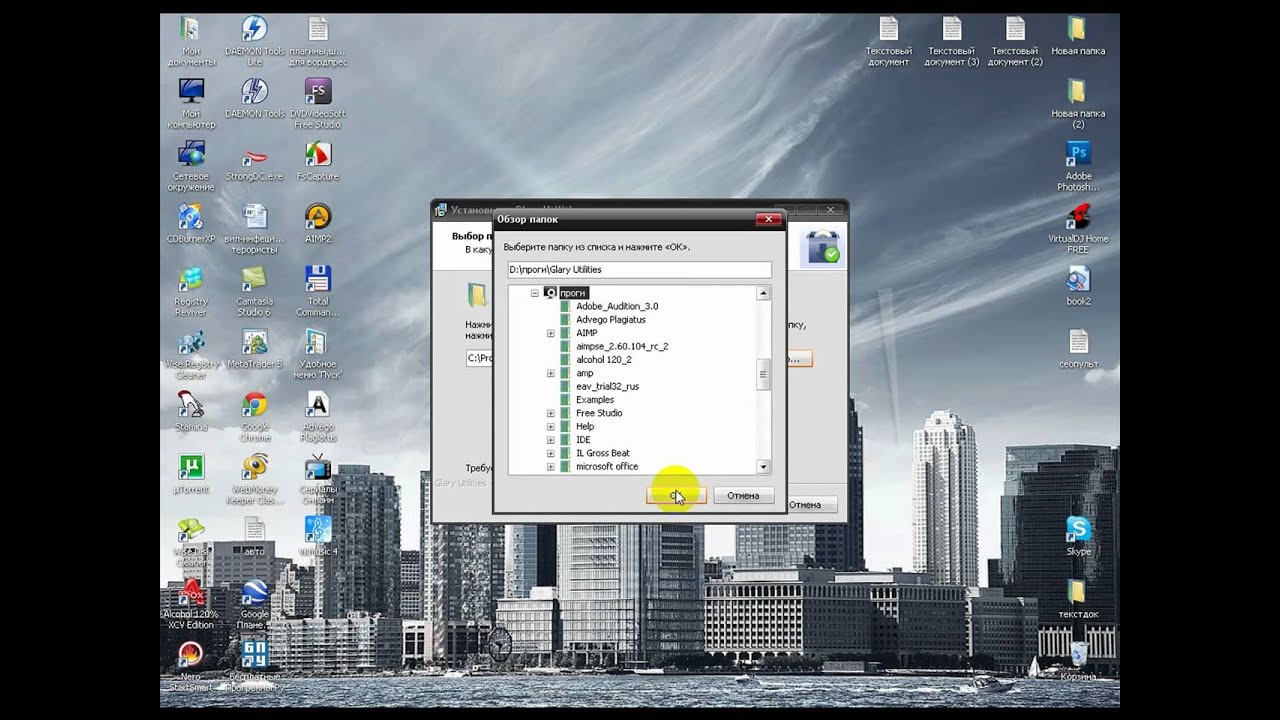Viewport: 1280px width, 720px height.
Task: Launch Google Планета Земля shortcut
Action: [254, 603]
